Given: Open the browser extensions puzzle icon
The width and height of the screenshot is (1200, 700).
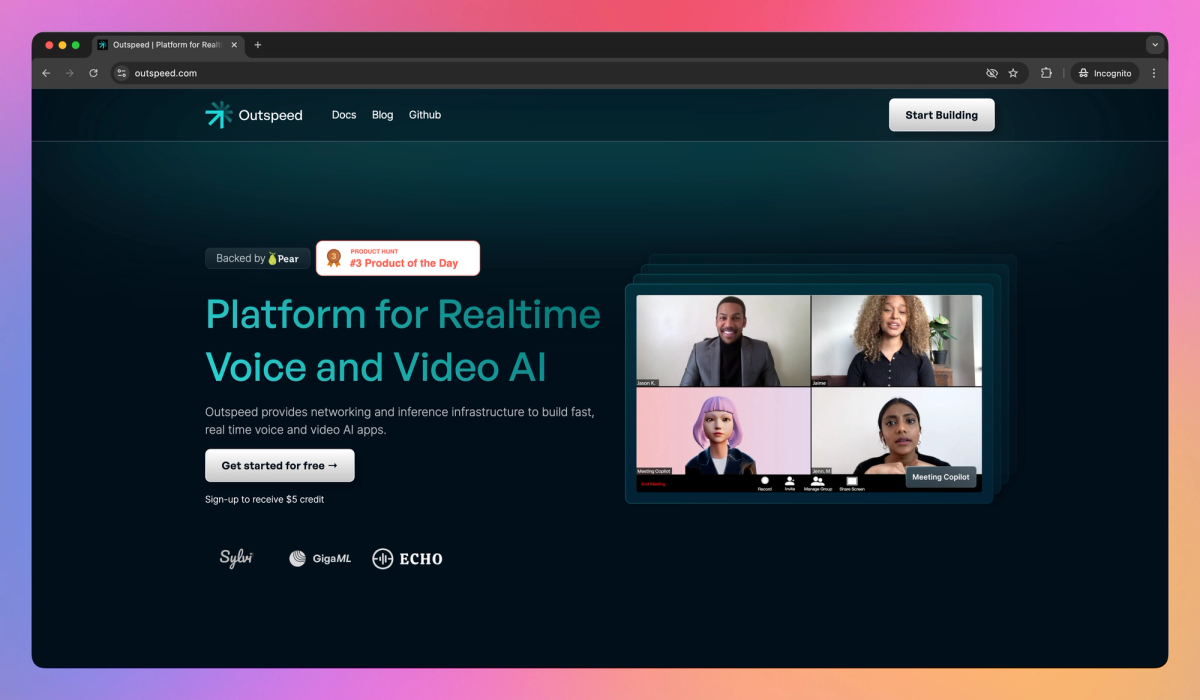Looking at the screenshot, I should pyautogui.click(x=1046, y=73).
